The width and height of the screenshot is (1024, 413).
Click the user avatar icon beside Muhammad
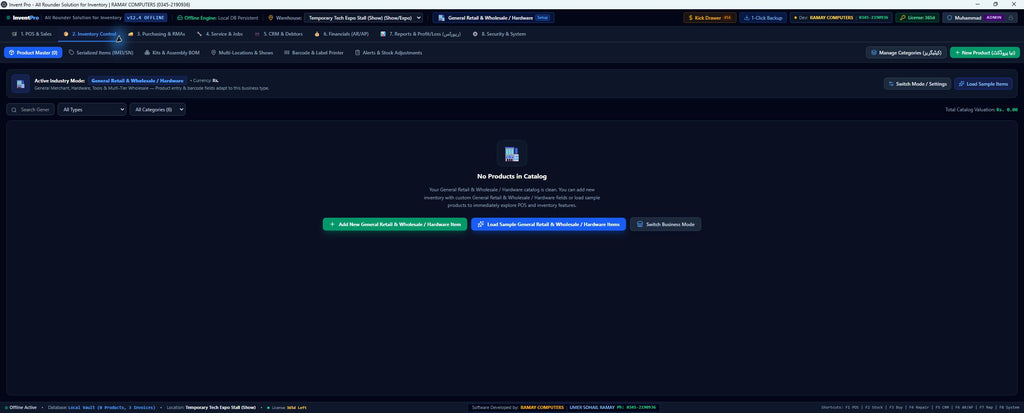(950, 18)
